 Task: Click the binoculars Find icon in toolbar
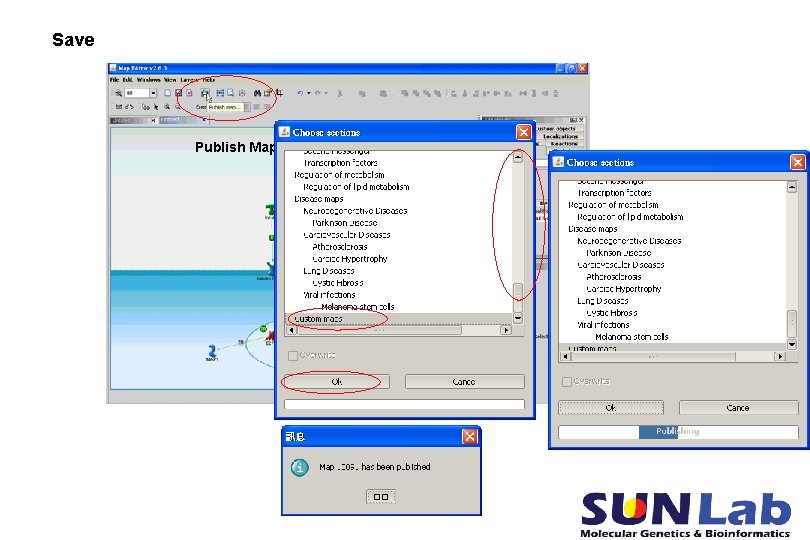coord(257,93)
